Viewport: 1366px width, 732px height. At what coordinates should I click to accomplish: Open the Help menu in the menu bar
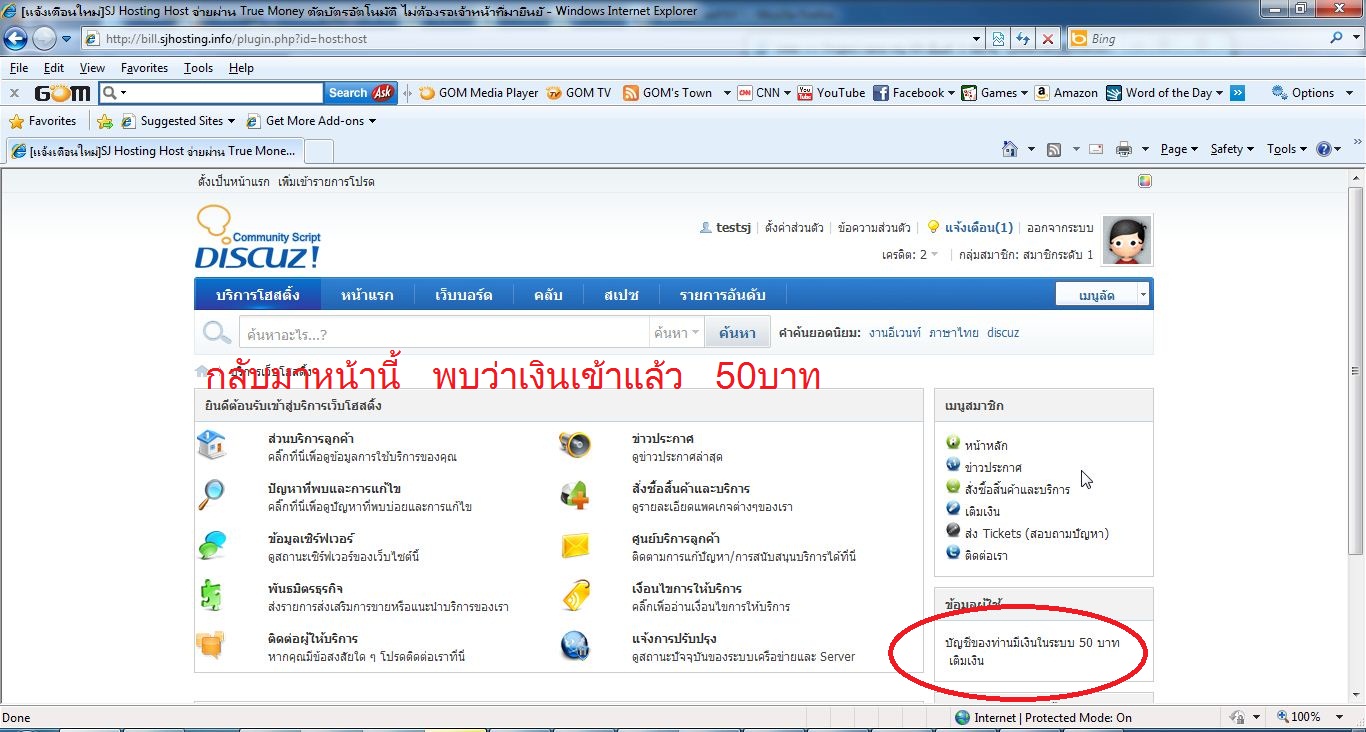tap(241, 68)
